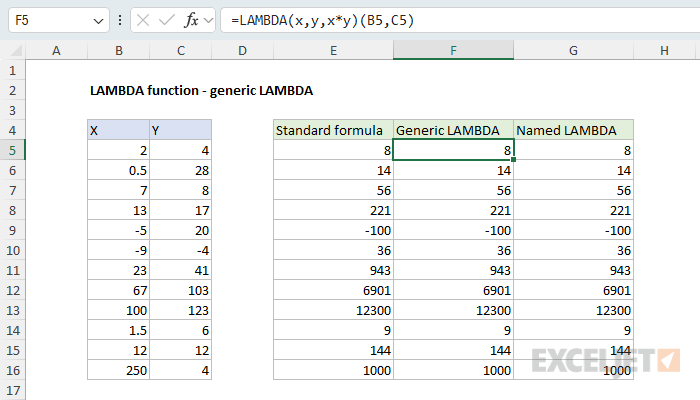The image size is (700, 400).
Task: Click the 'Standard formula' header cell
Action: (x=333, y=130)
